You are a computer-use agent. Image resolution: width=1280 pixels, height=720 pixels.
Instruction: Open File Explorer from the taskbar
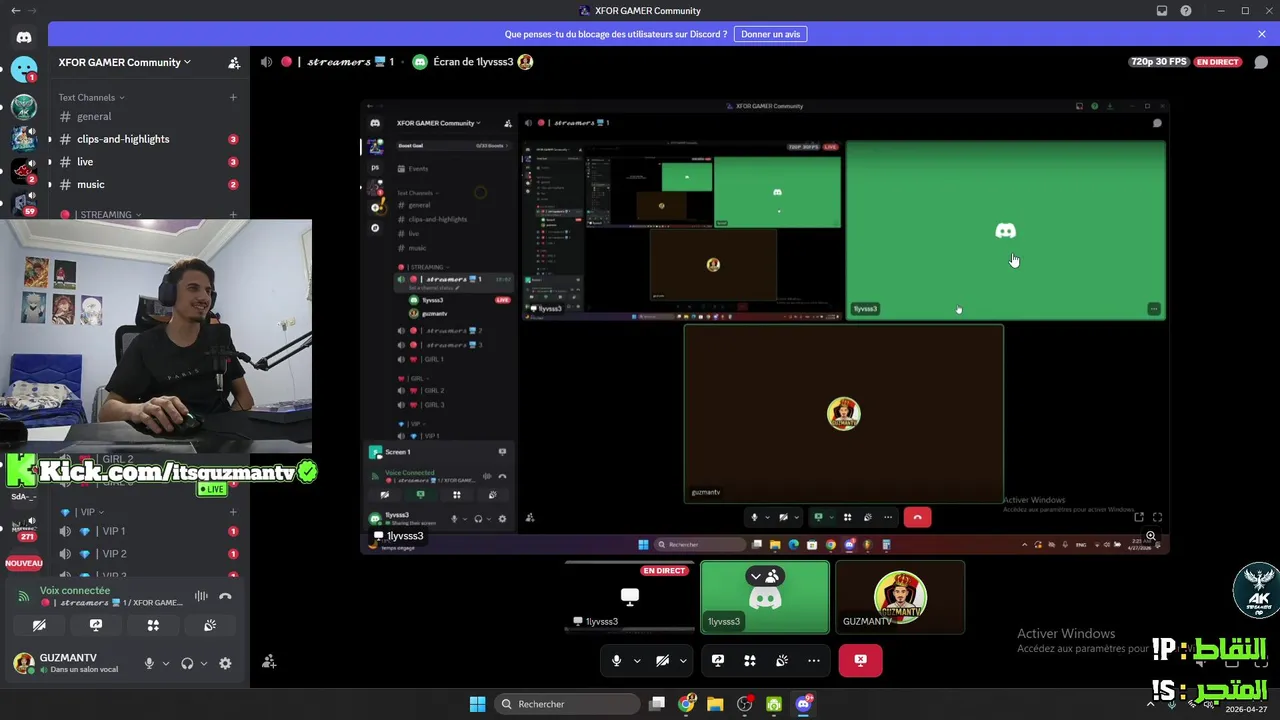[715, 704]
